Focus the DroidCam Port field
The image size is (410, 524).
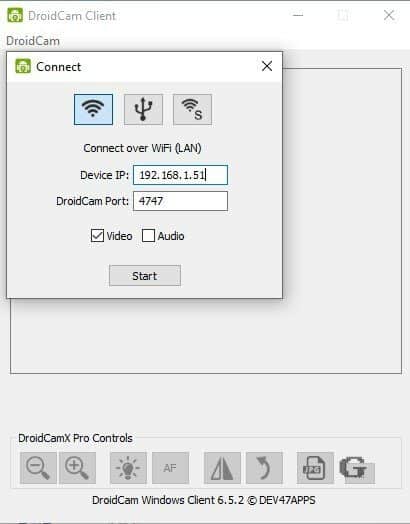pyautogui.click(x=180, y=201)
